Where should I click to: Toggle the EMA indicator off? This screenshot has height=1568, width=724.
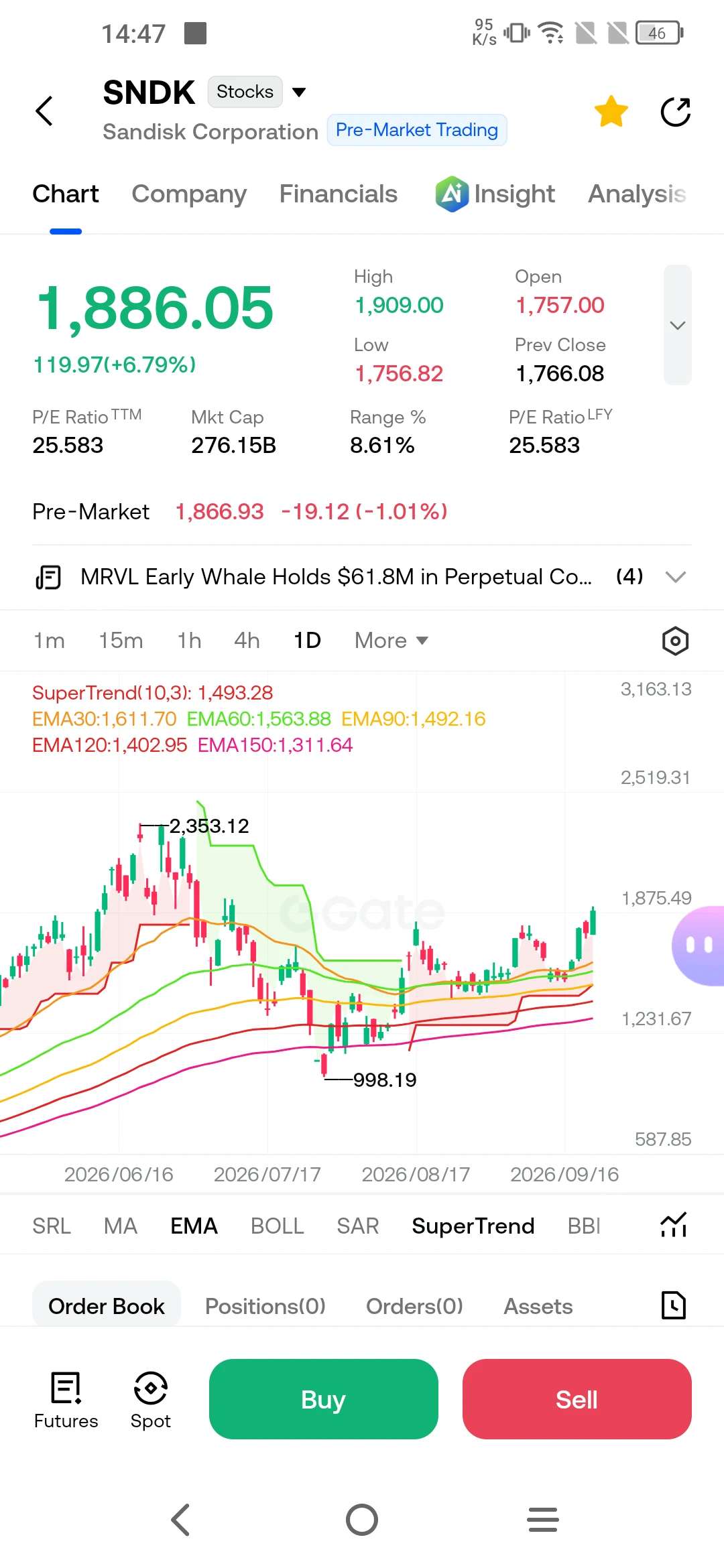pyautogui.click(x=194, y=1226)
